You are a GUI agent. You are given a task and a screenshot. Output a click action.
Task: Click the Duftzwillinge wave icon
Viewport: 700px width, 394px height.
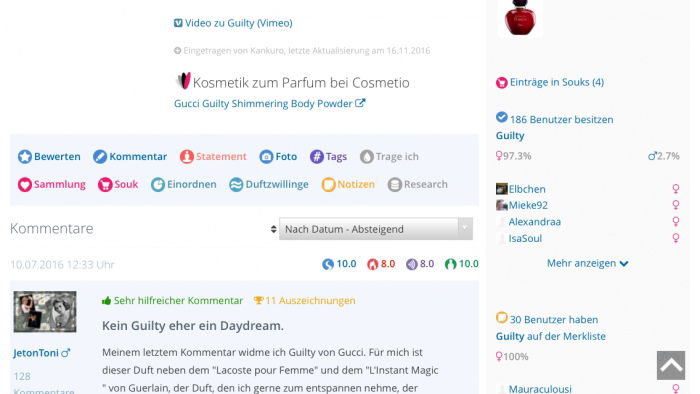[236, 185]
